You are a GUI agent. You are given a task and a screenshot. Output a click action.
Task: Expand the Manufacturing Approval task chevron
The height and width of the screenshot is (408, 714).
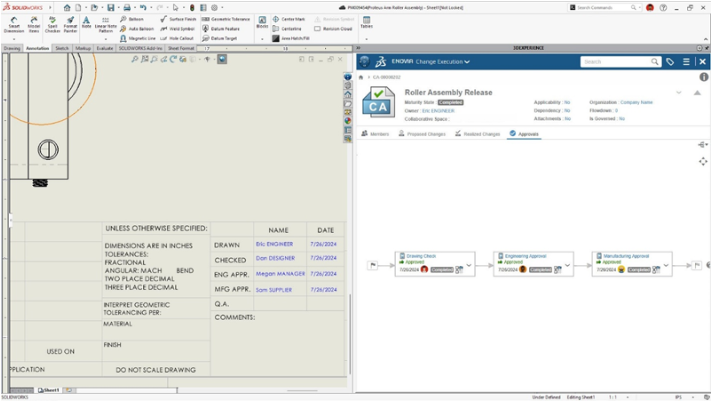[666, 265]
